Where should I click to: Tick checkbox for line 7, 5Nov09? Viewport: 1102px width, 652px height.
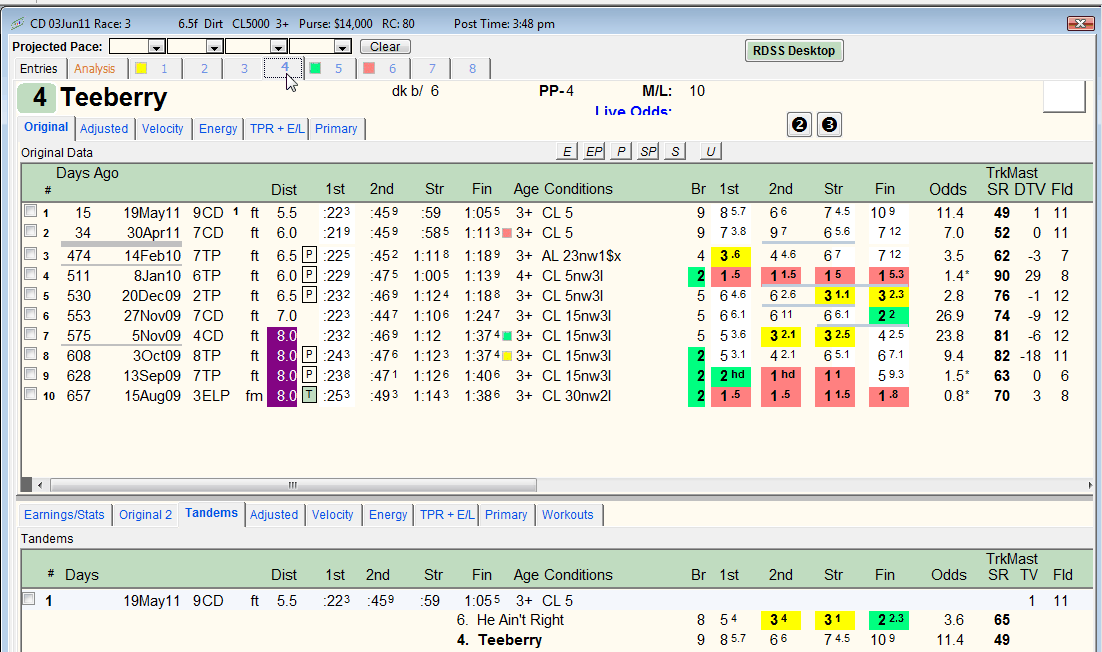(30, 334)
